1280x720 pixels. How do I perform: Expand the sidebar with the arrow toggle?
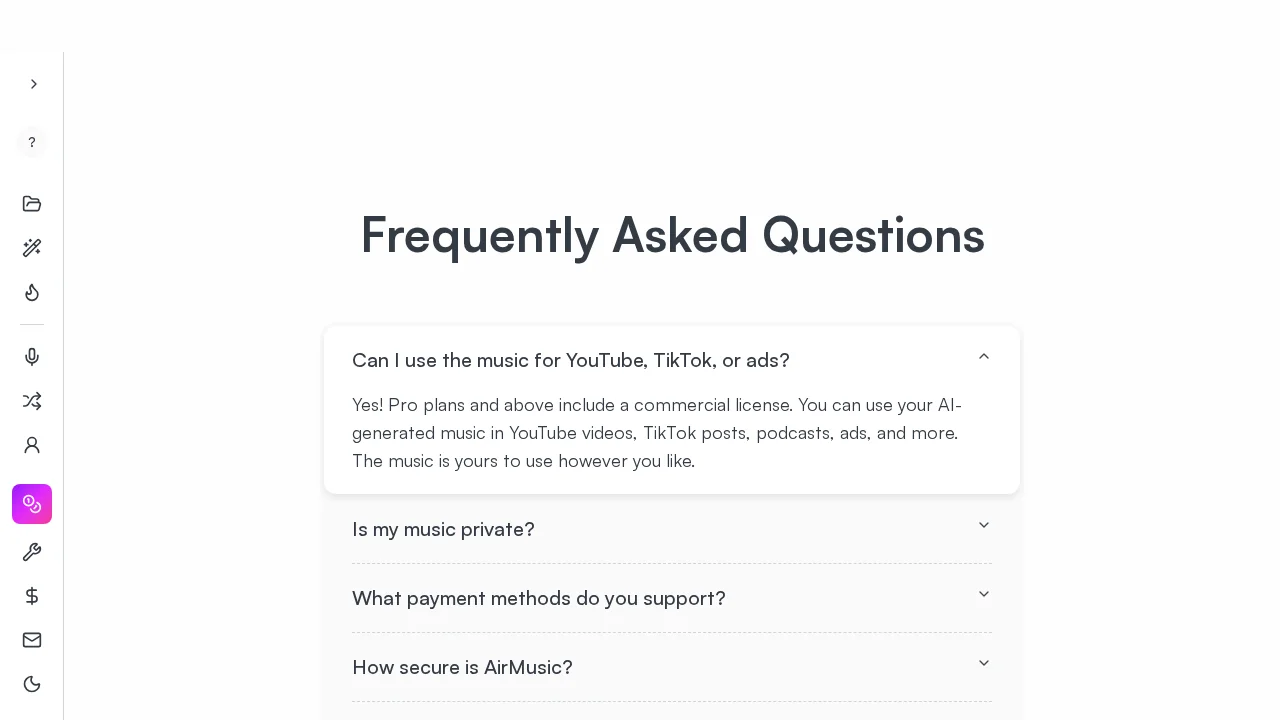point(34,84)
